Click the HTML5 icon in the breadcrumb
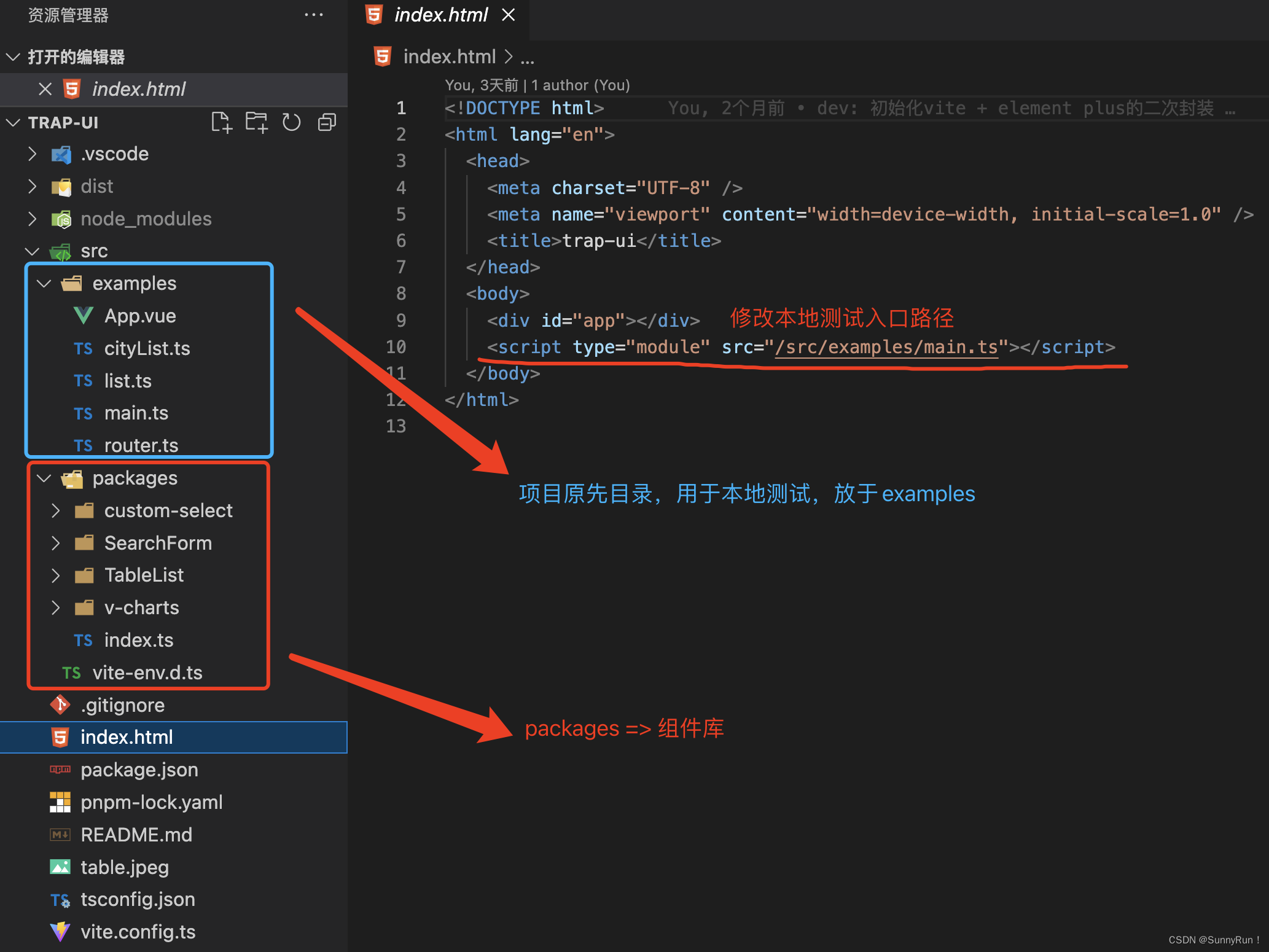The width and height of the screenshot is (1269, 952). tap(383, 57)
